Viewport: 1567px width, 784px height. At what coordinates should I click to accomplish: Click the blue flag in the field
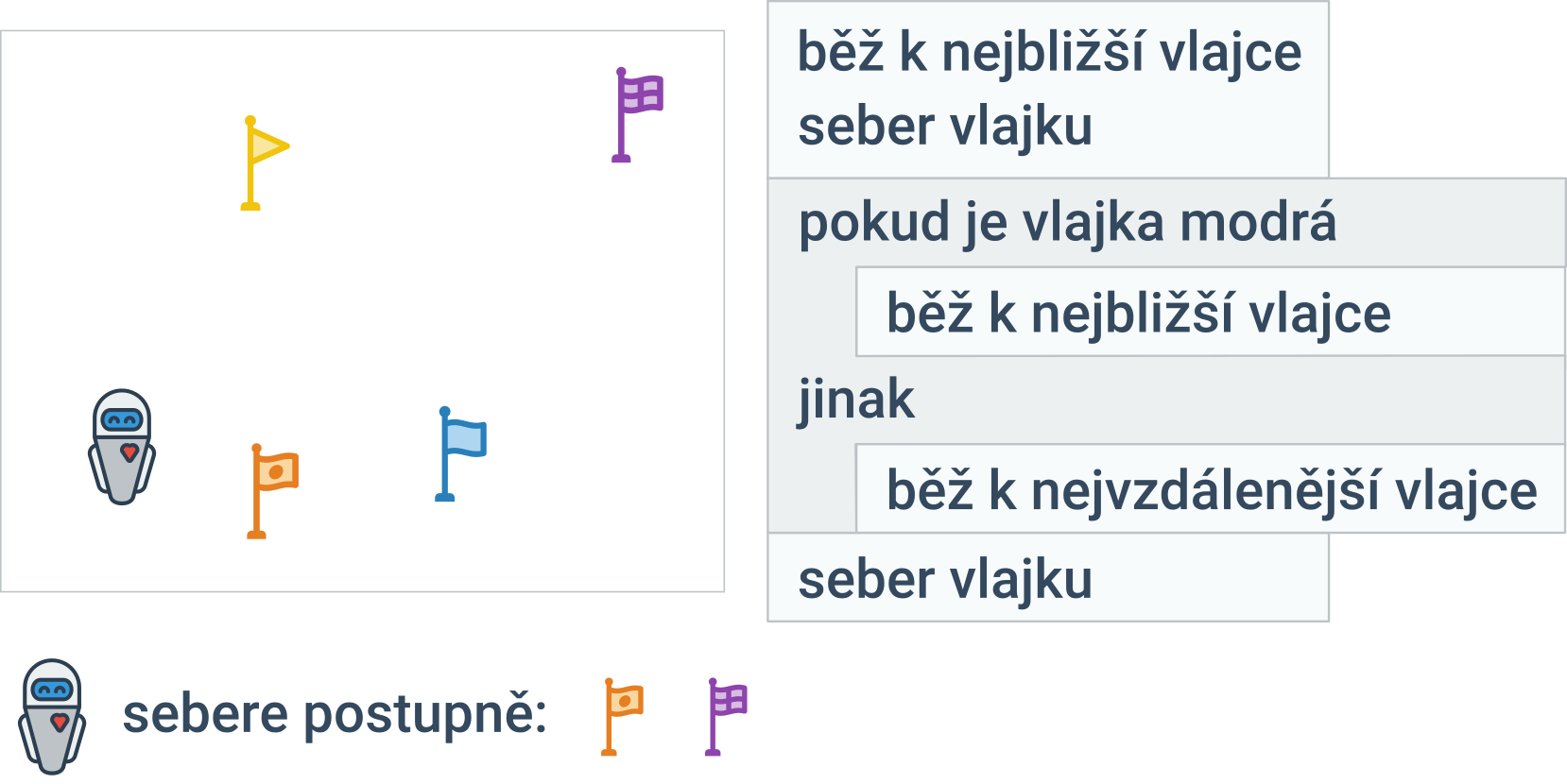[460, 453]
